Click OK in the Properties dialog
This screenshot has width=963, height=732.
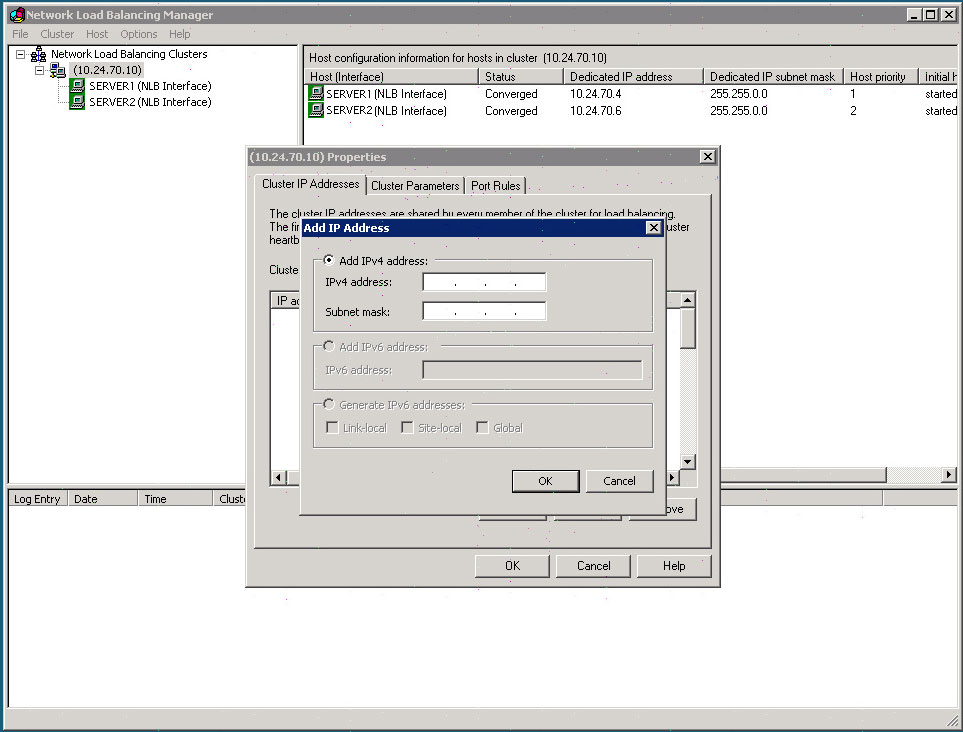512,566
